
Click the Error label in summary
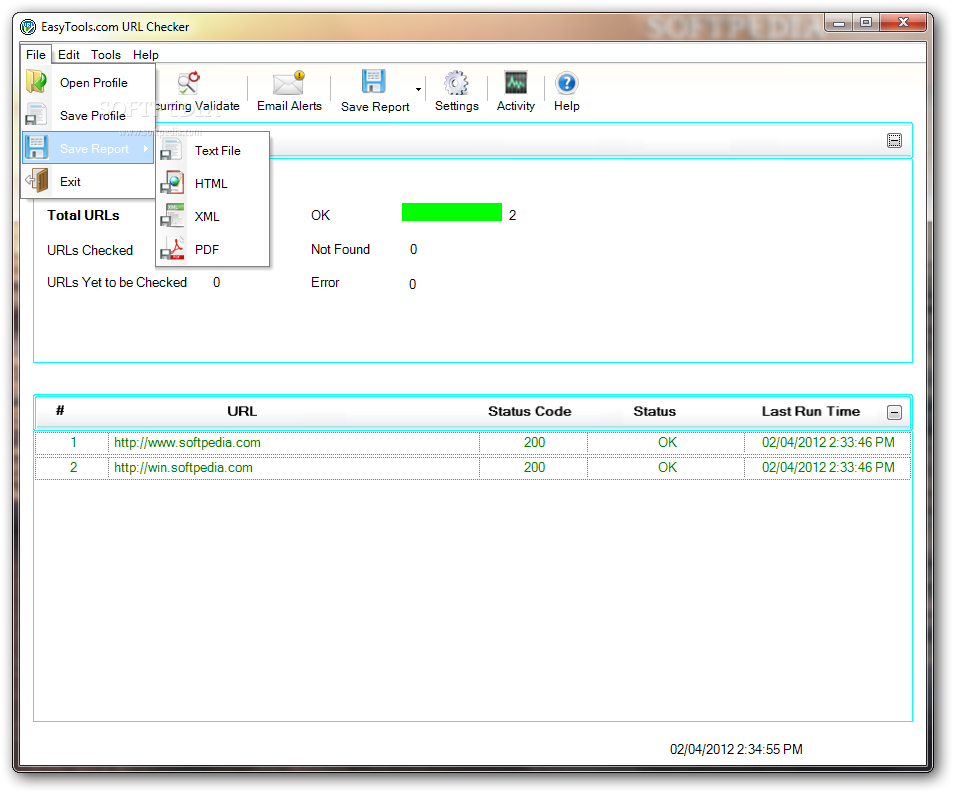coord(325,283)
